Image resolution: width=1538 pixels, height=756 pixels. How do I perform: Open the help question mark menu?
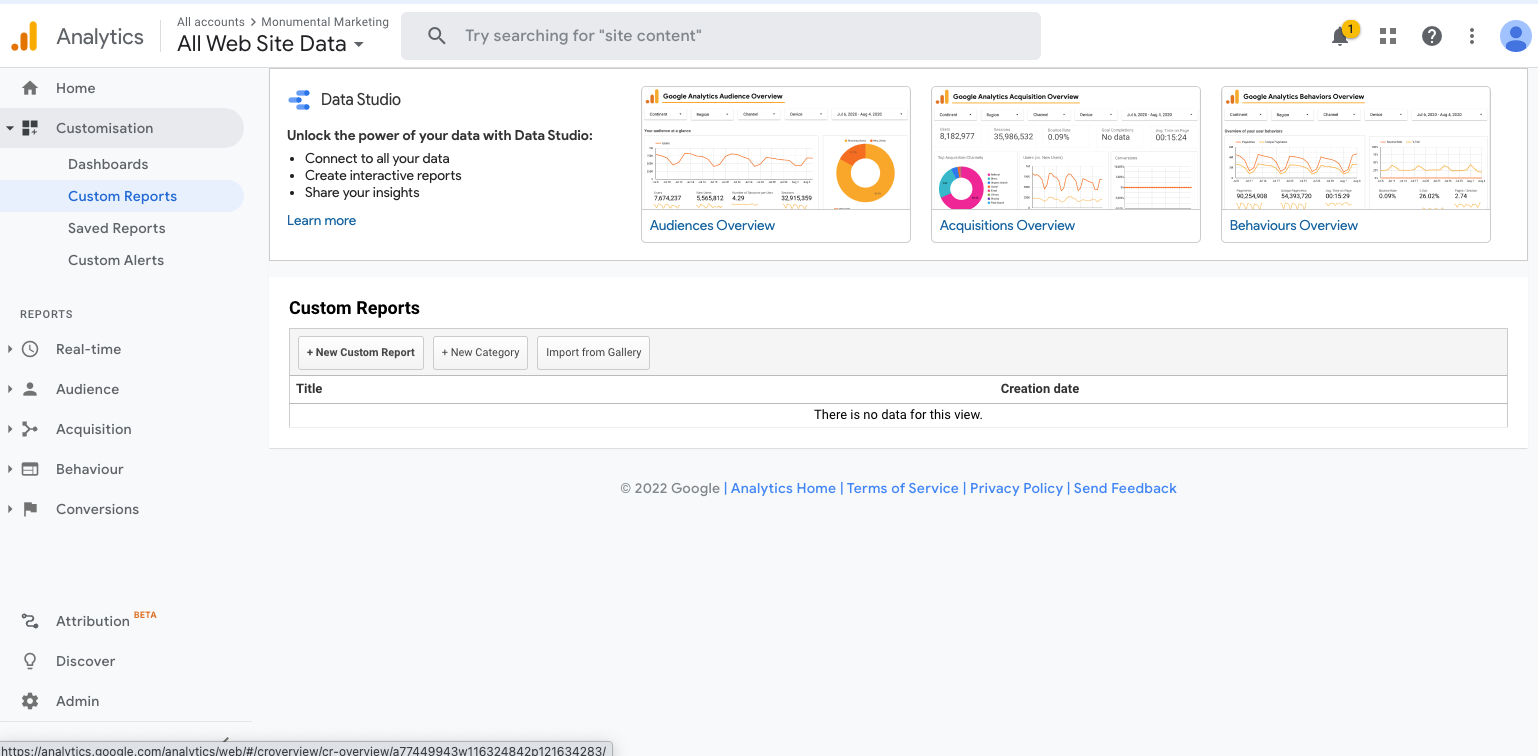(1432, 37)
